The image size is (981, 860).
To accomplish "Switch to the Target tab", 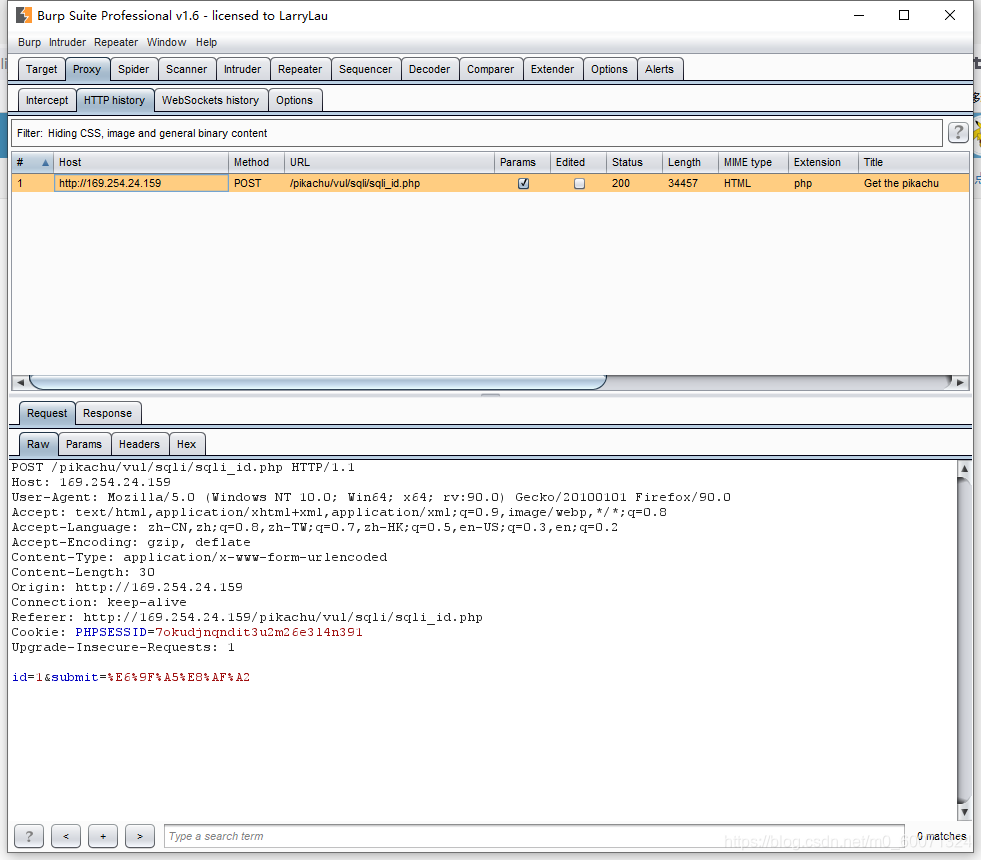I will [x=41, y=69].
